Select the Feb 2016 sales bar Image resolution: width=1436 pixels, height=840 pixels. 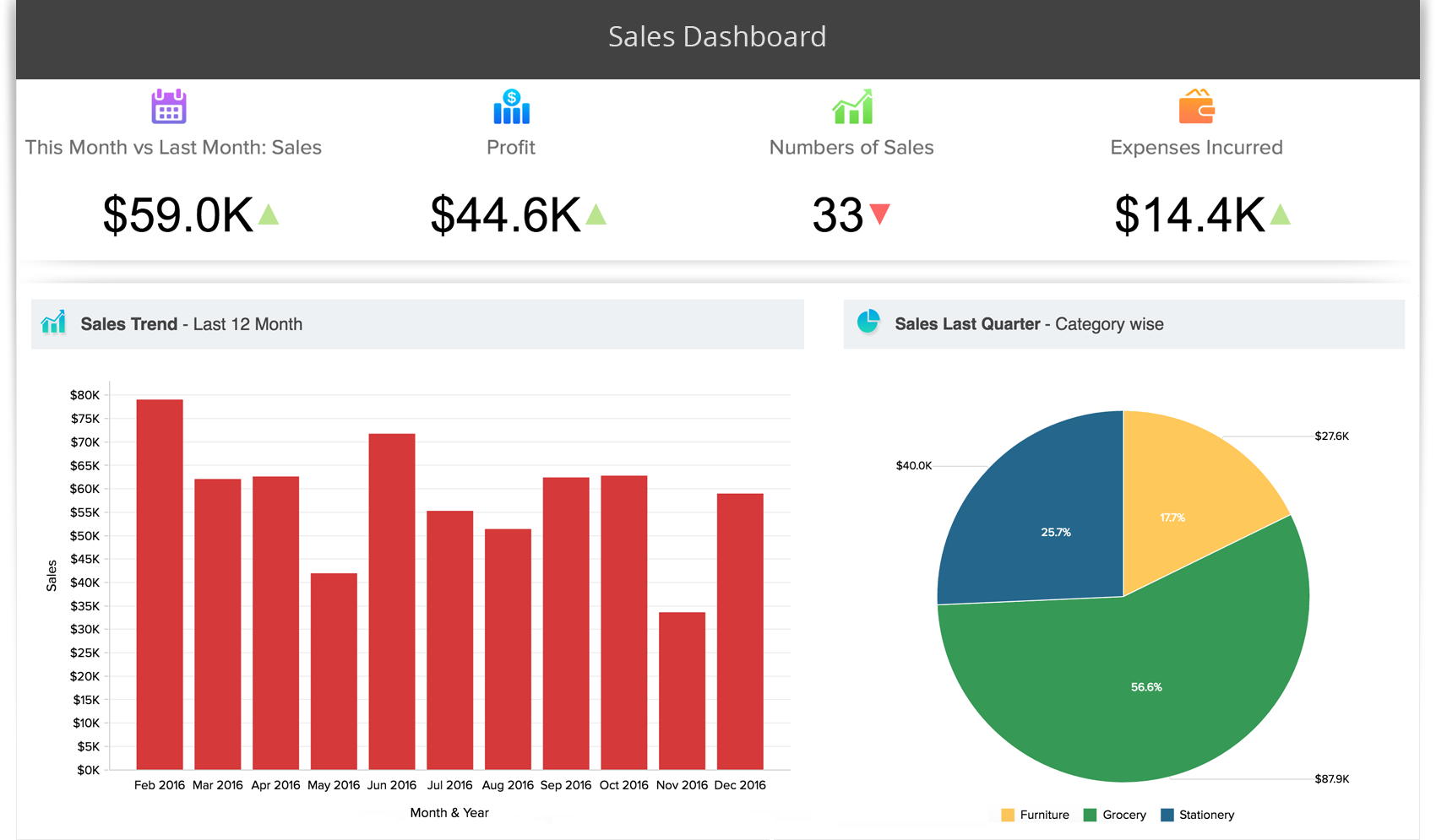160,584
